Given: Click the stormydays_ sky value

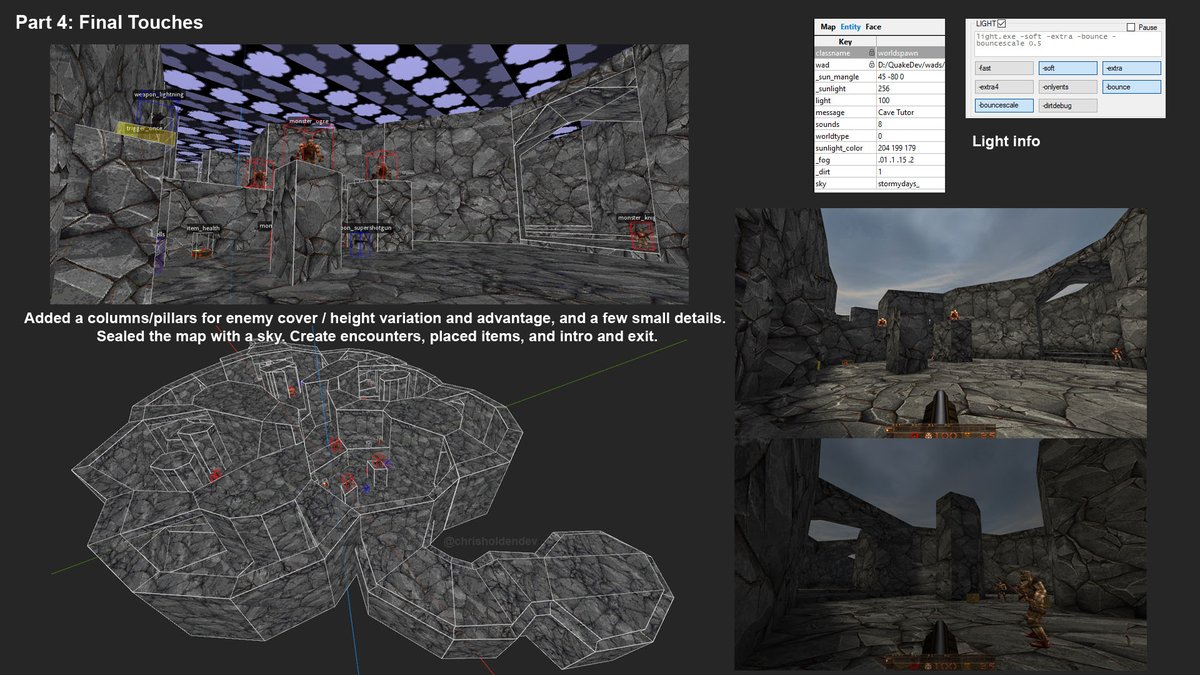Looking at the screenshot, I should (910, 184).
